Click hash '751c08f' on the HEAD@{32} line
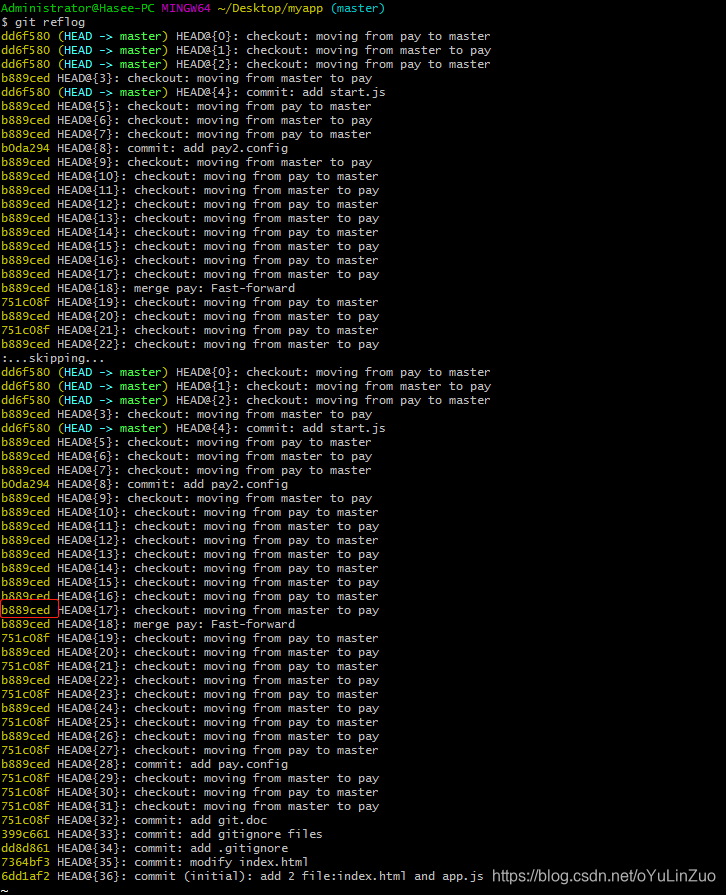Image resolution: width=726 pixels, height=895 pixels. [25, 820]
